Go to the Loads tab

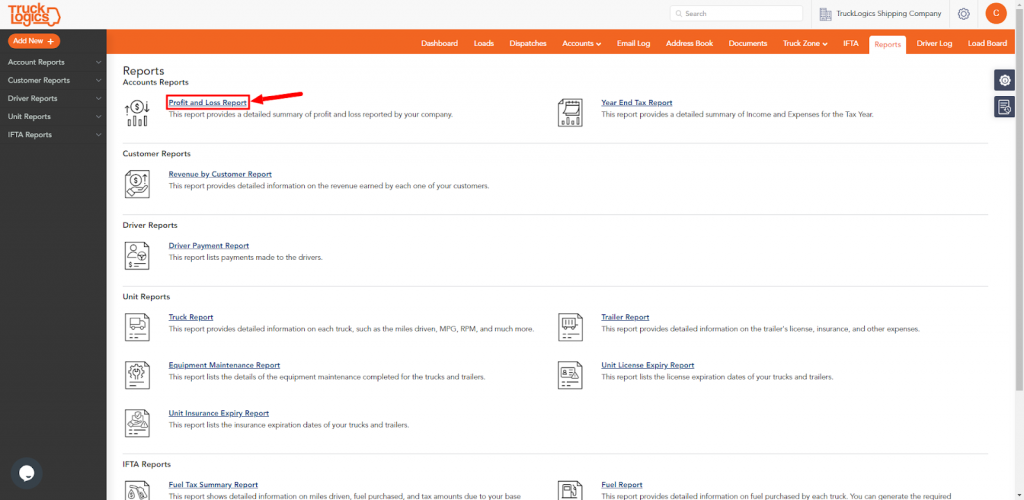pyautogui.click(x=484, y=44)
